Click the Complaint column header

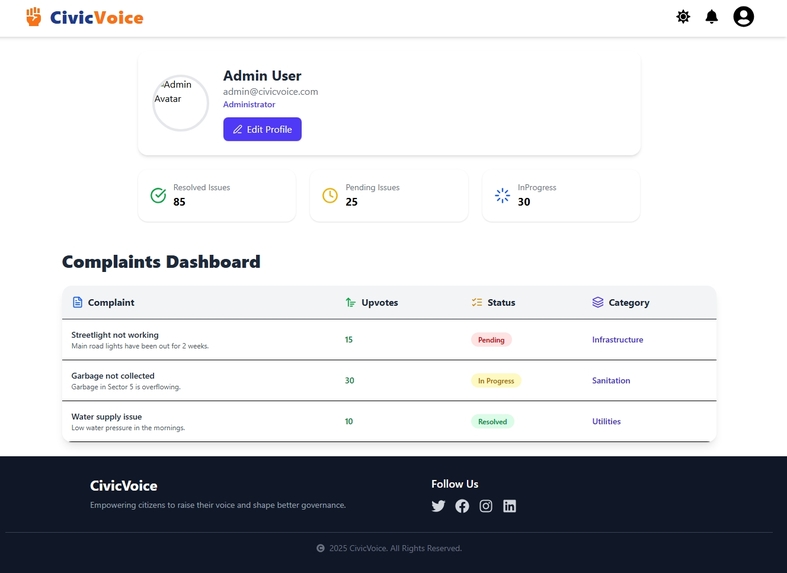point(111,303)
